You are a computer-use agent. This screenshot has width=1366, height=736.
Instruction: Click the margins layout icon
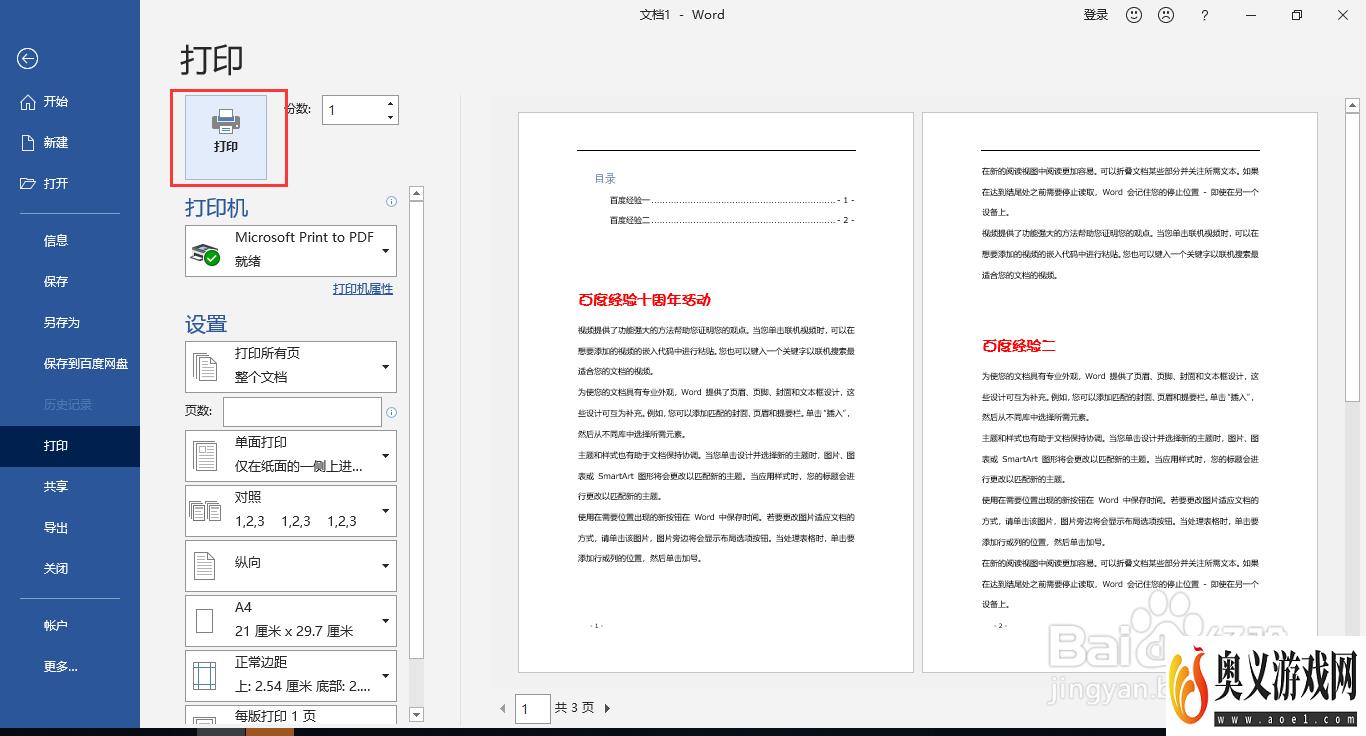coord(204,676)
